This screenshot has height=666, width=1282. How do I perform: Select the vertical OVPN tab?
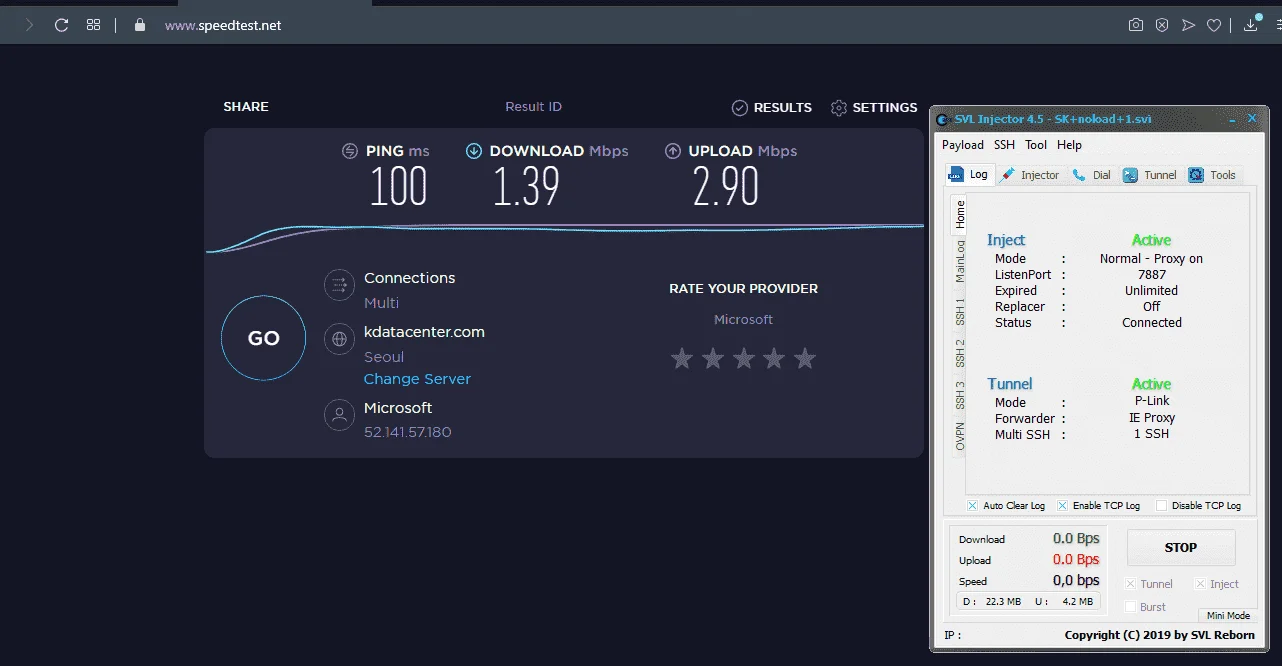(x=959, y=436)
